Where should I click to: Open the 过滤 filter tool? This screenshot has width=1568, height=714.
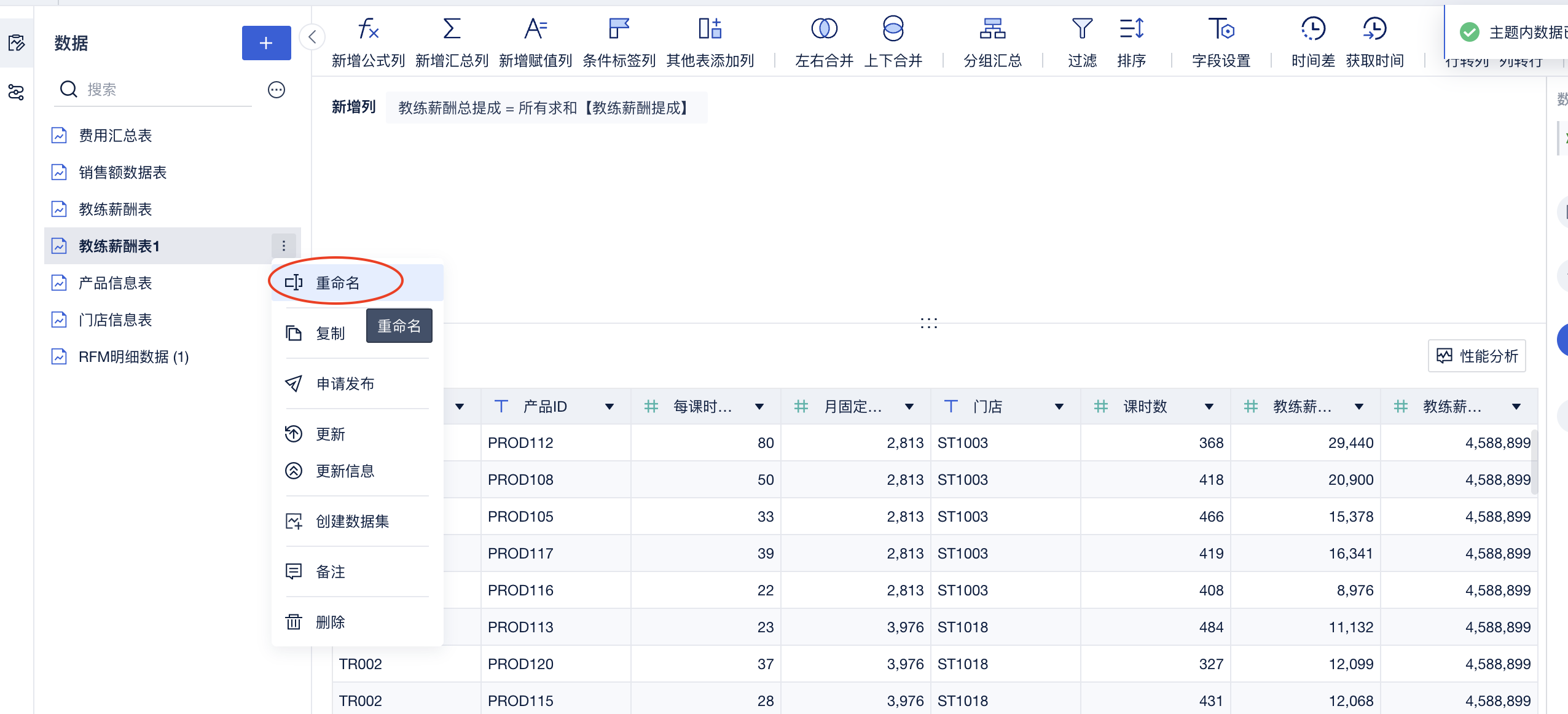click(1082, 29)
